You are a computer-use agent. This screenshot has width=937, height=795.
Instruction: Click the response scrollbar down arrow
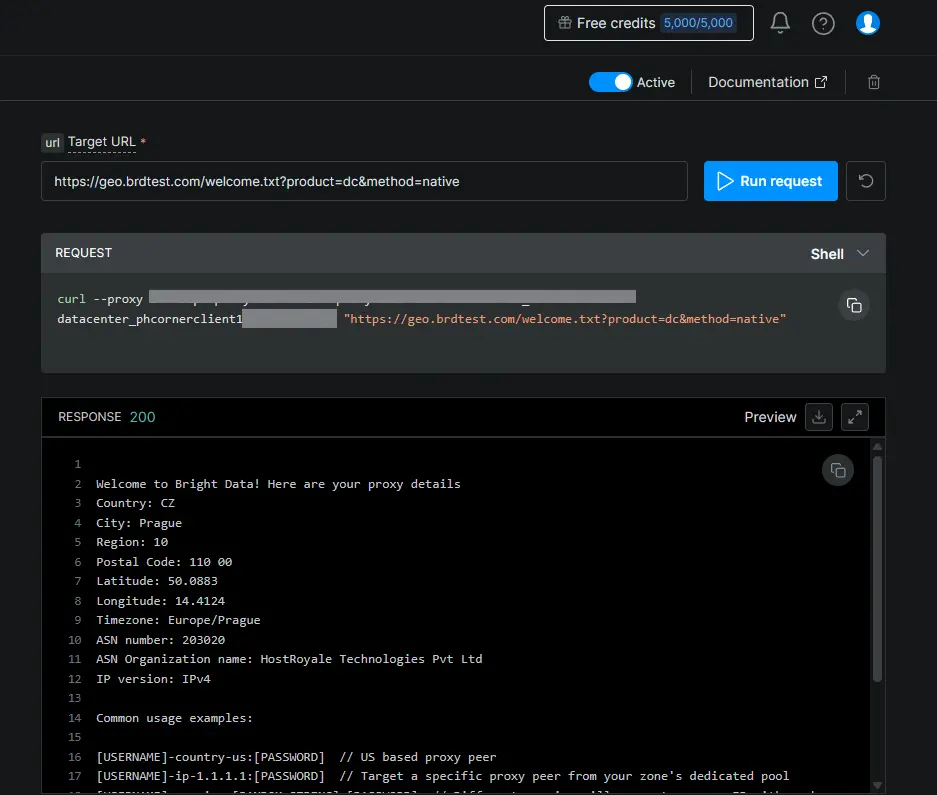877,785
